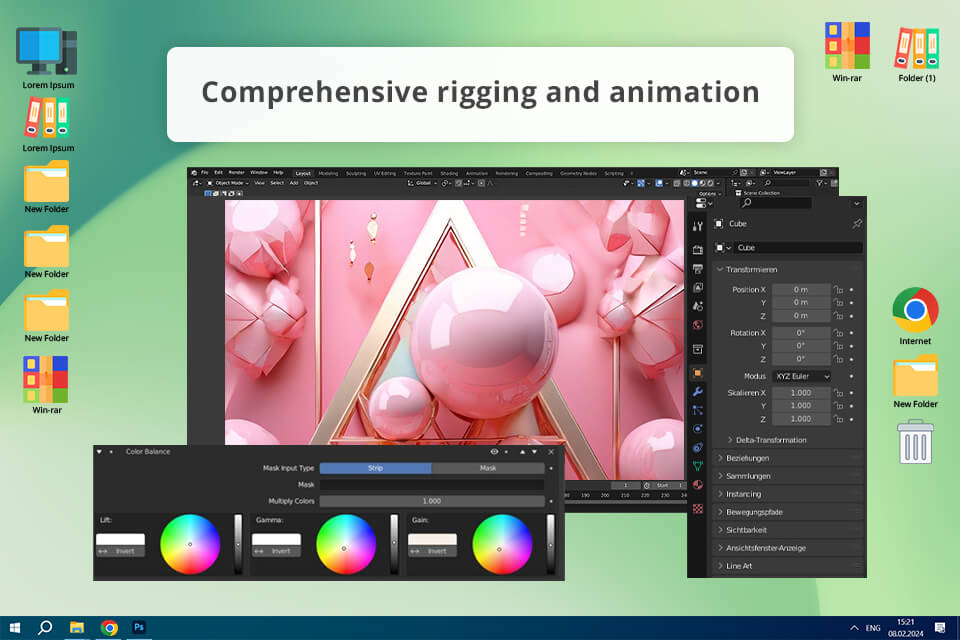Toggle keyframe dot next to Position X
The width and height of the screenshot is (960, 640).
click(x=851, y=290)
